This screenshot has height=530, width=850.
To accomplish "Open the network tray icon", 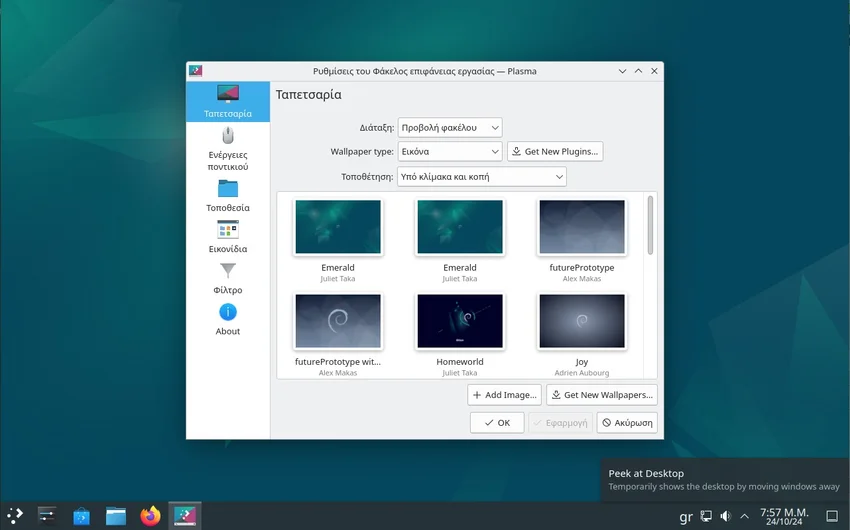I will coord(706,516).
